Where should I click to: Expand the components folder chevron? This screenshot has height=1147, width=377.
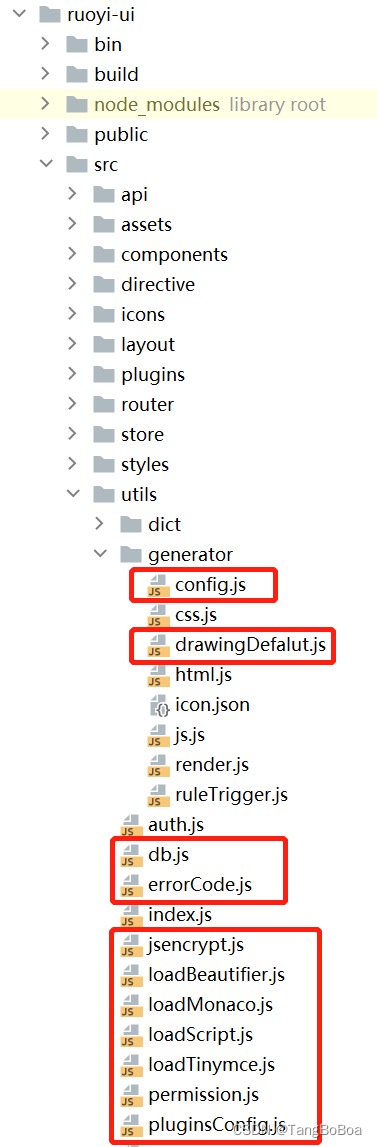click(73, 255)
